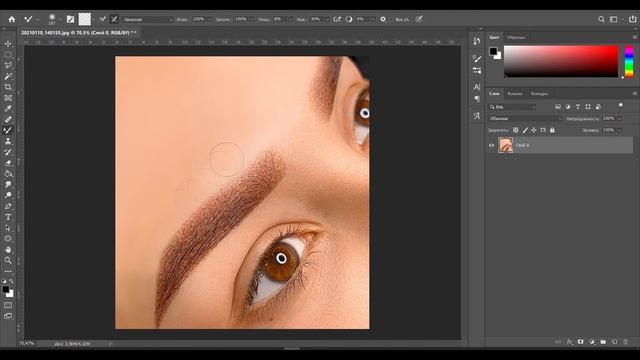
Task: Open the status bar info arrow
Action: [x=110, y=344]
